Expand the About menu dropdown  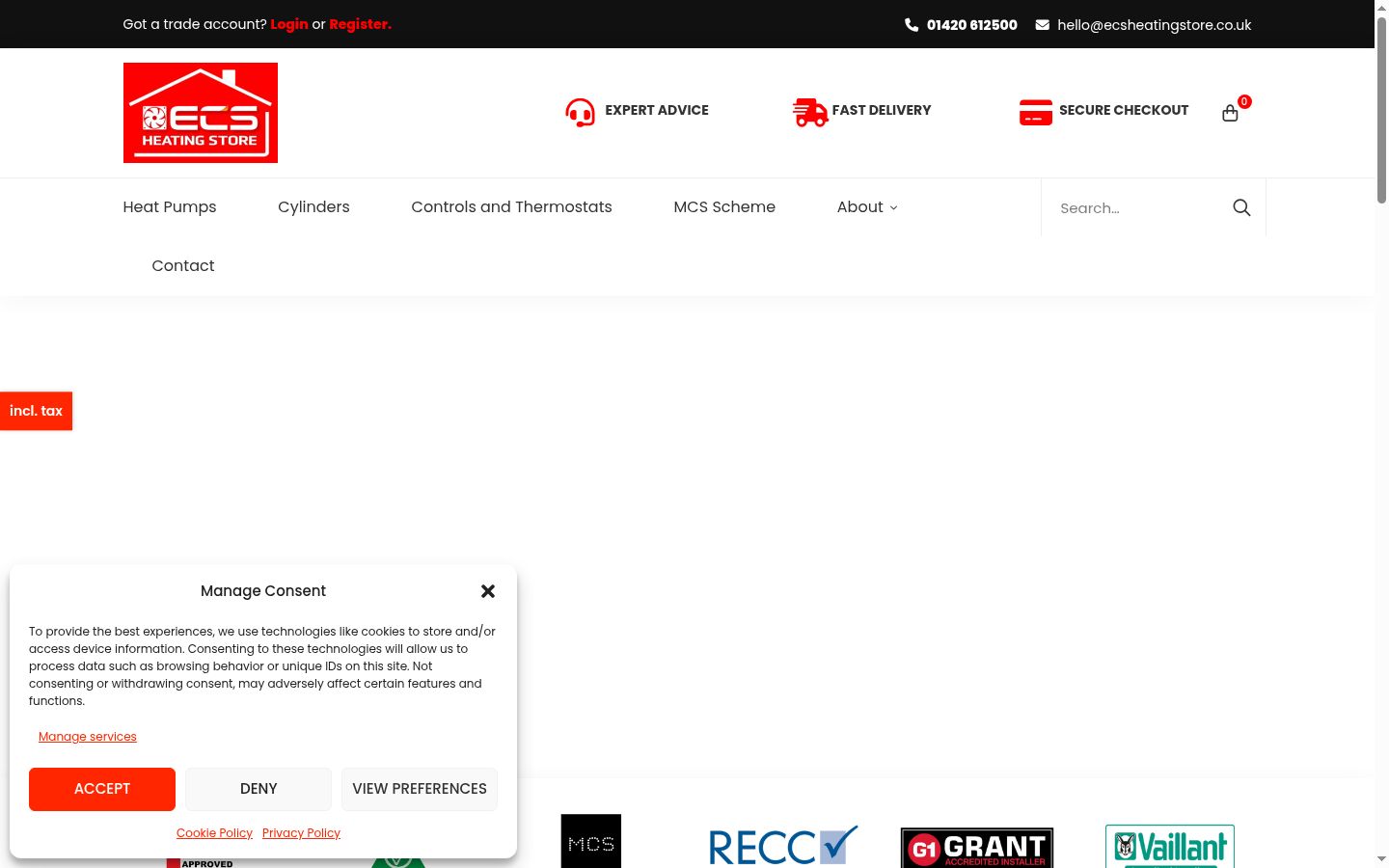867,207
